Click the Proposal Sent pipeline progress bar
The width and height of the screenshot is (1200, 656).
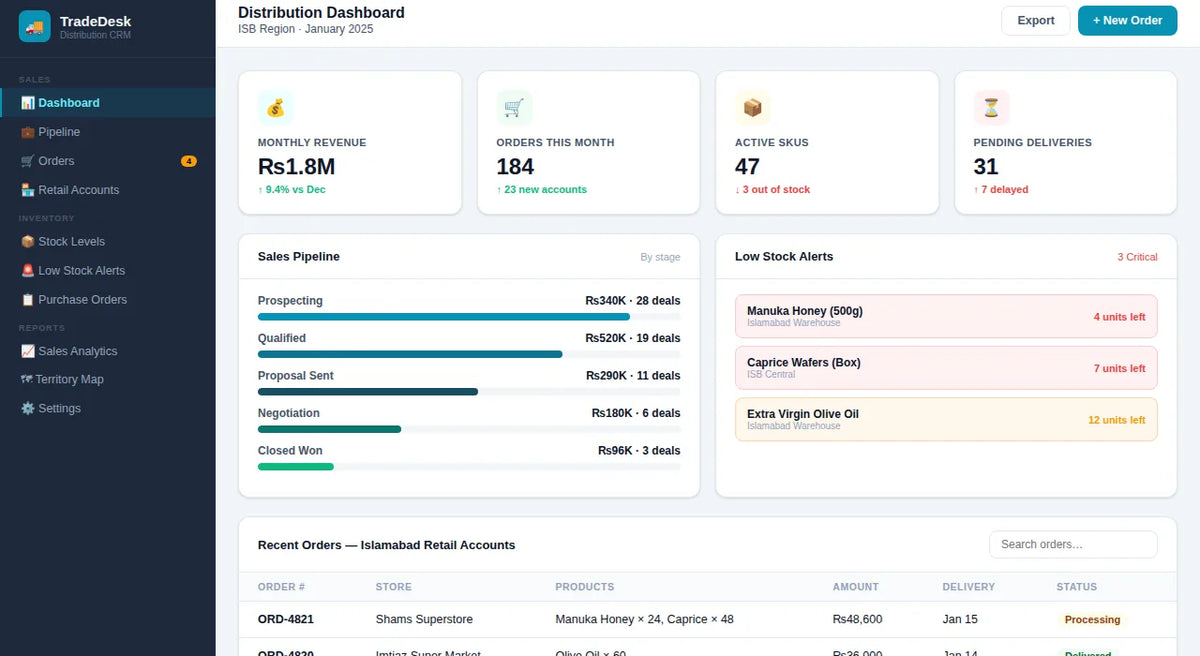[469, 392]
